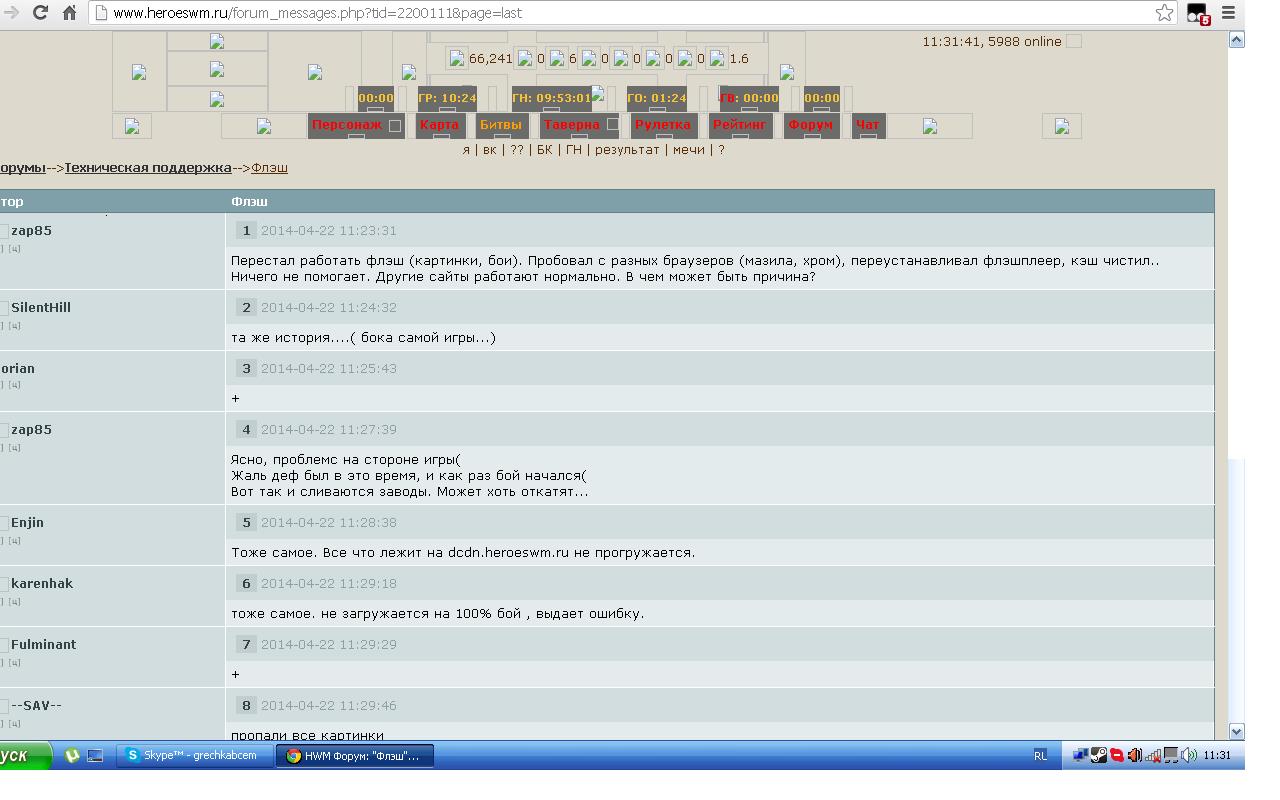This screenshot has height=800, width=1280.
Task: Click text 'та же история....( бока самой игры...)'
Action: click(x=363, y=338)
